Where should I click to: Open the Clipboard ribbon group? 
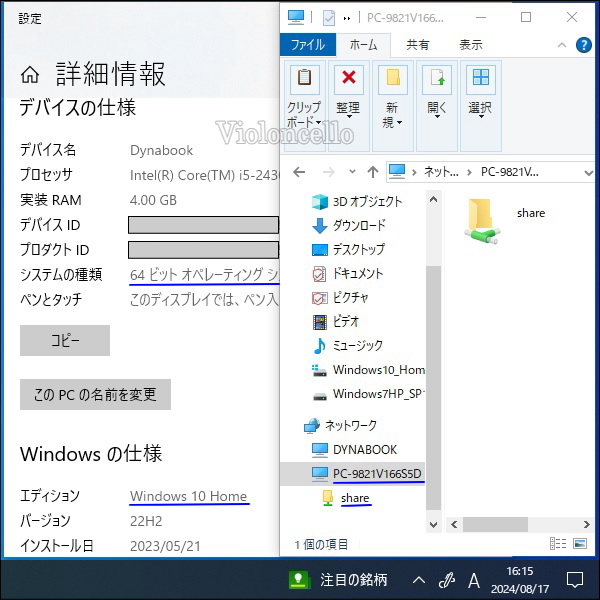(x=304, y=106)
